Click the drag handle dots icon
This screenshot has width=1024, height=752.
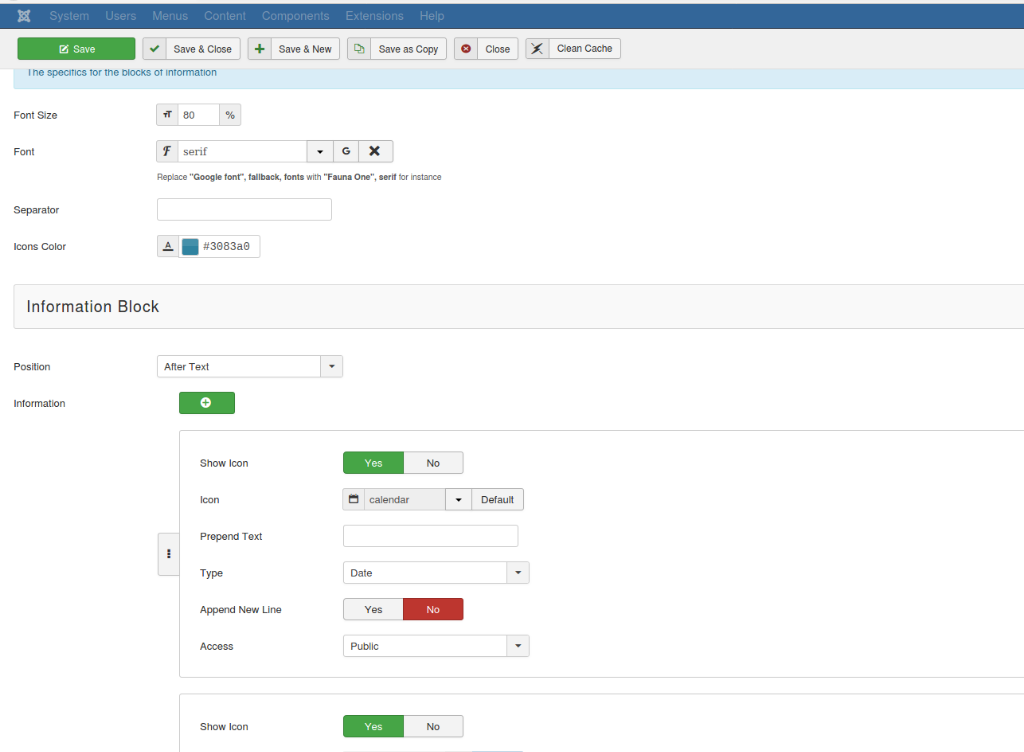pyautogui.click(x=168, y=554)
